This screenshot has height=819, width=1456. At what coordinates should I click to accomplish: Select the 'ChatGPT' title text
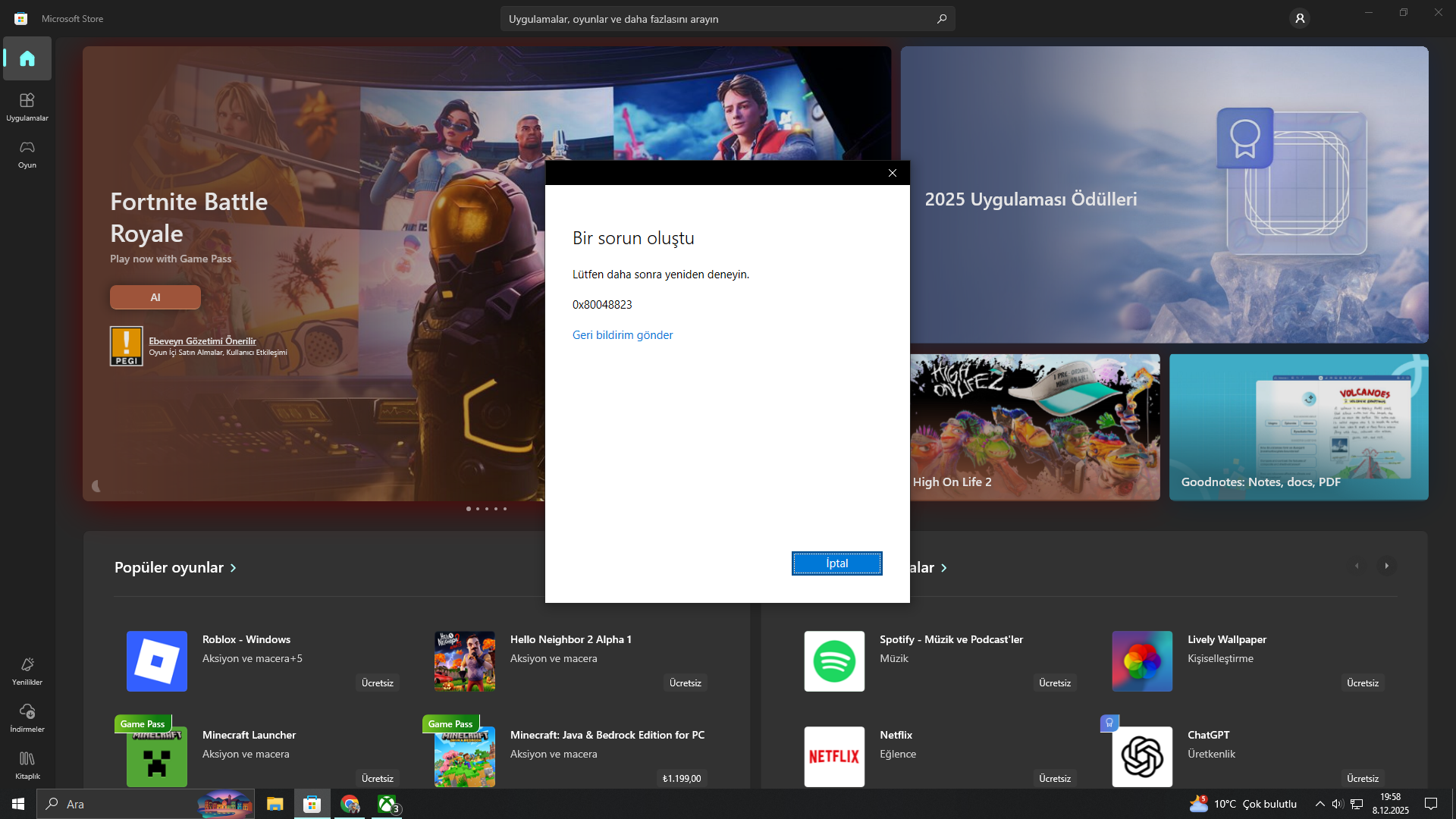tap(1209, 735)
